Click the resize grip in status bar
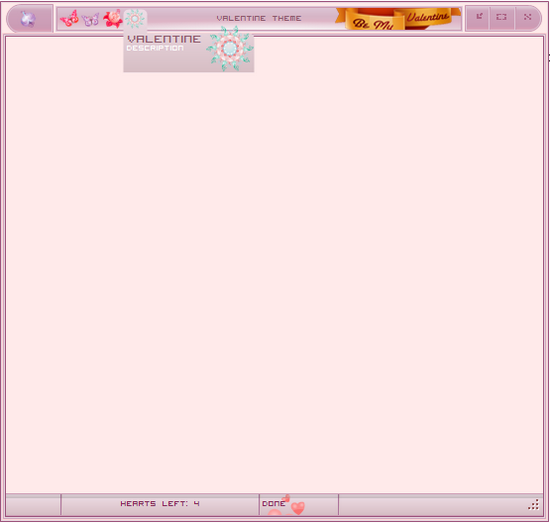The image size is (550, 523). point(534,505)
